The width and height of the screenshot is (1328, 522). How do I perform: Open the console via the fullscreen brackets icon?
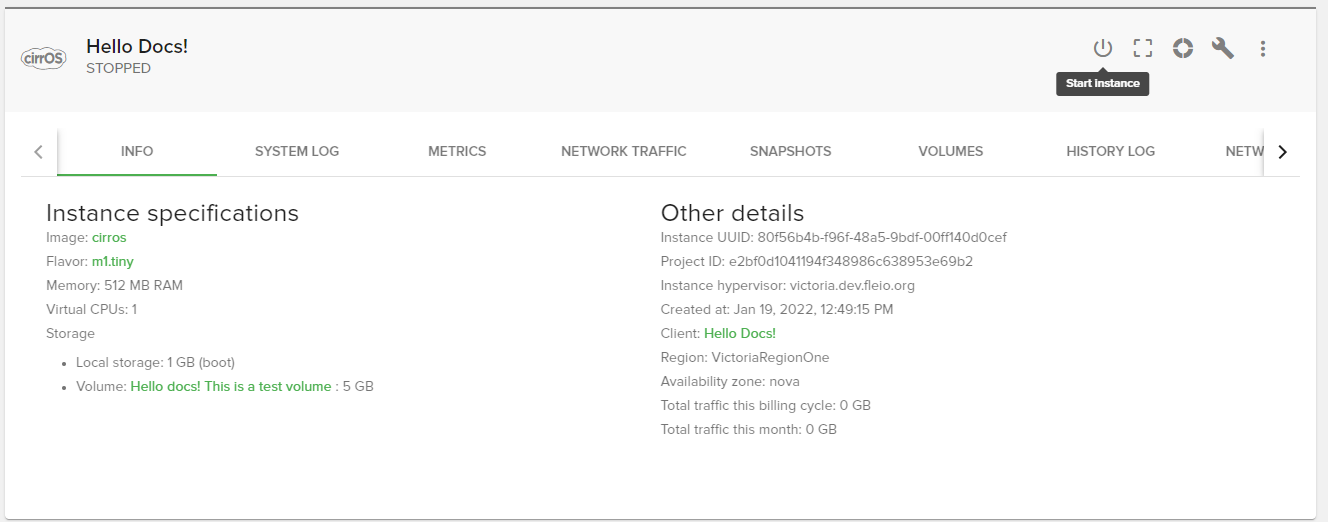(x=1143, y=48)
